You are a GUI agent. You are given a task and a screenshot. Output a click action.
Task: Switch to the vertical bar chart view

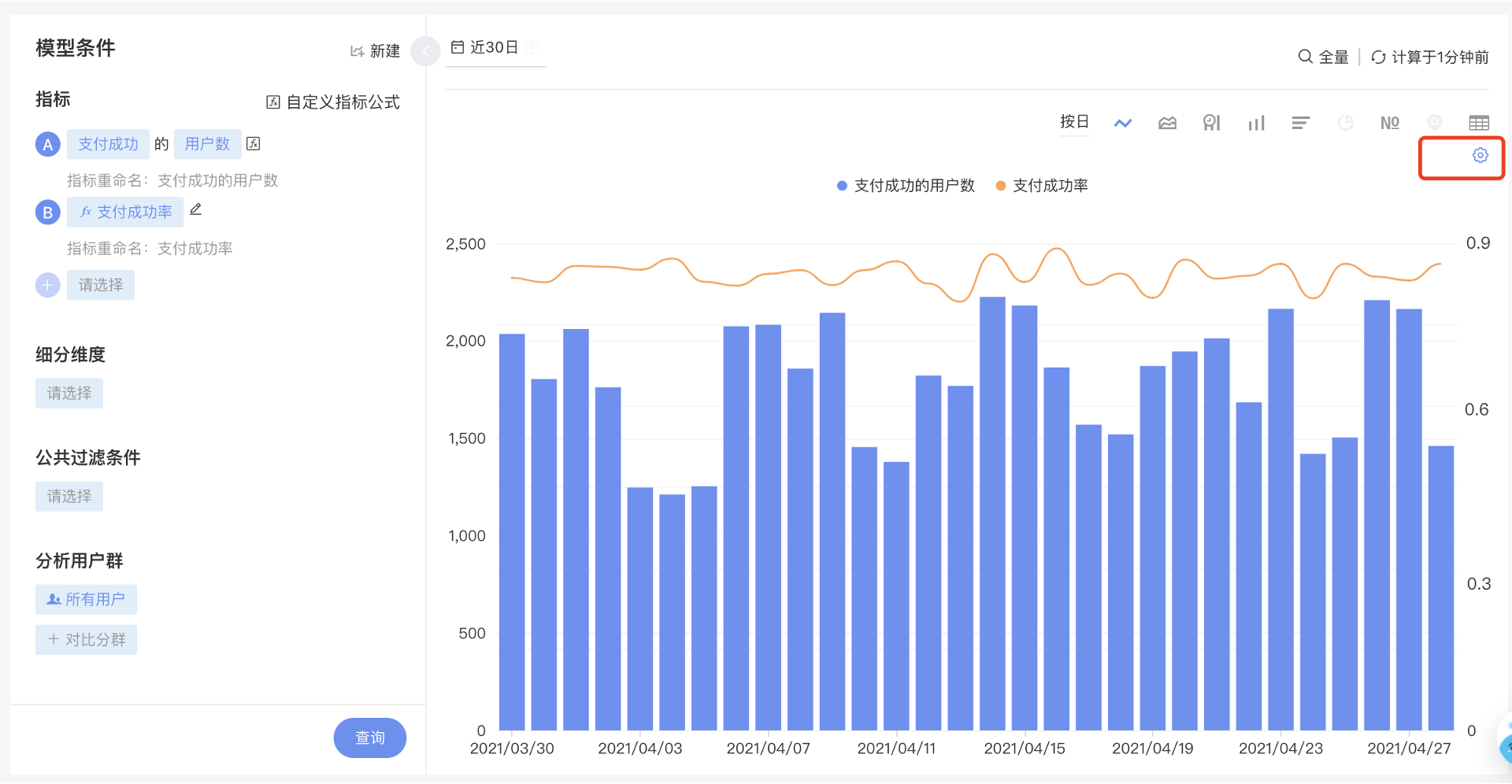1256,123
